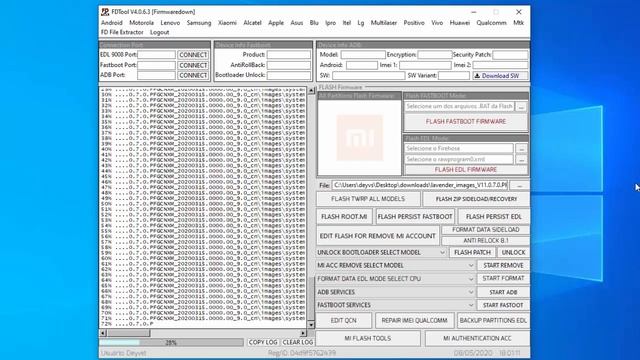Click the EDIT QCN button
The image size is (640, 360).
coord(344,321)
